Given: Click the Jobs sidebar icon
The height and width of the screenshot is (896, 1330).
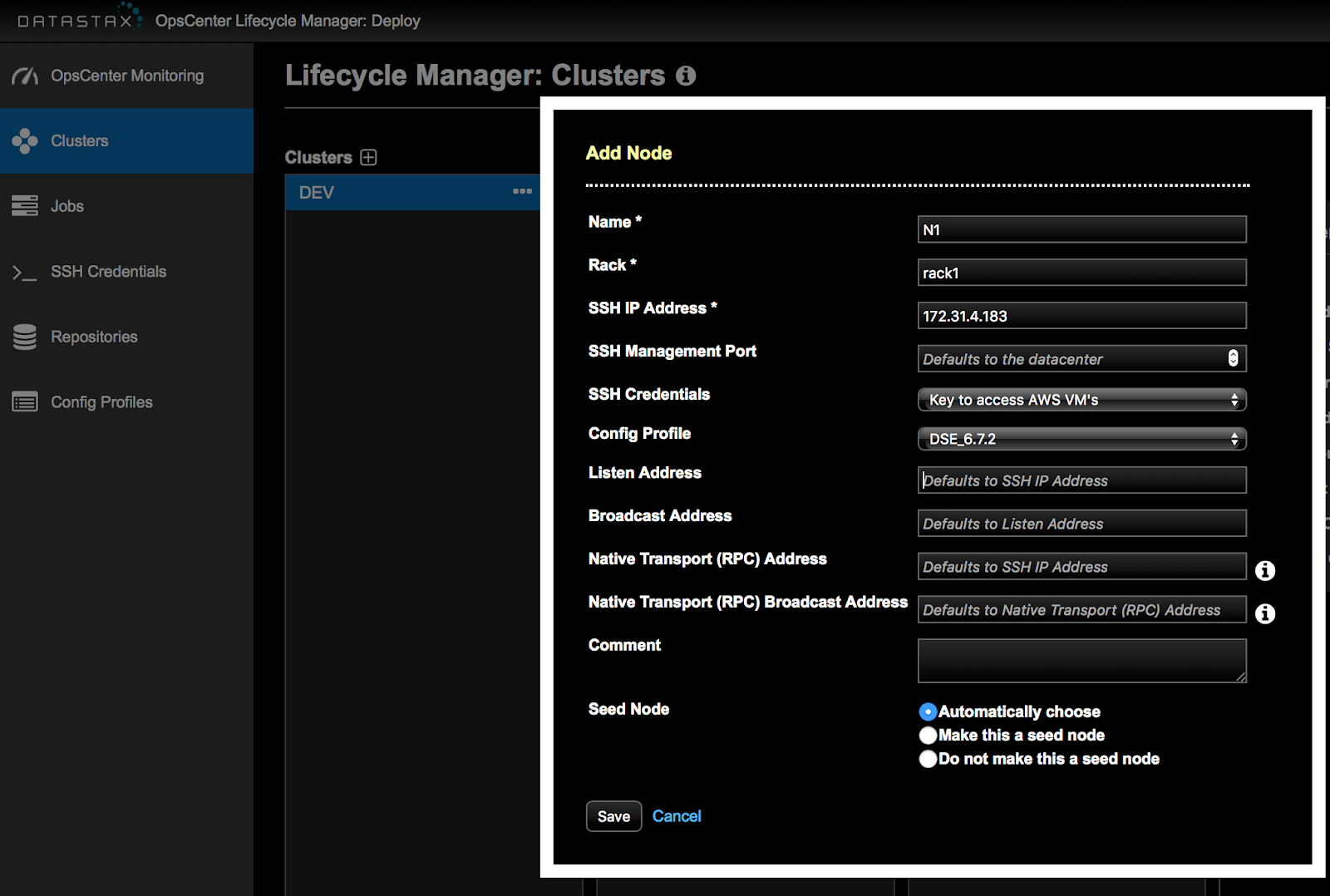Looking at the screenshot, I should 25,206.
